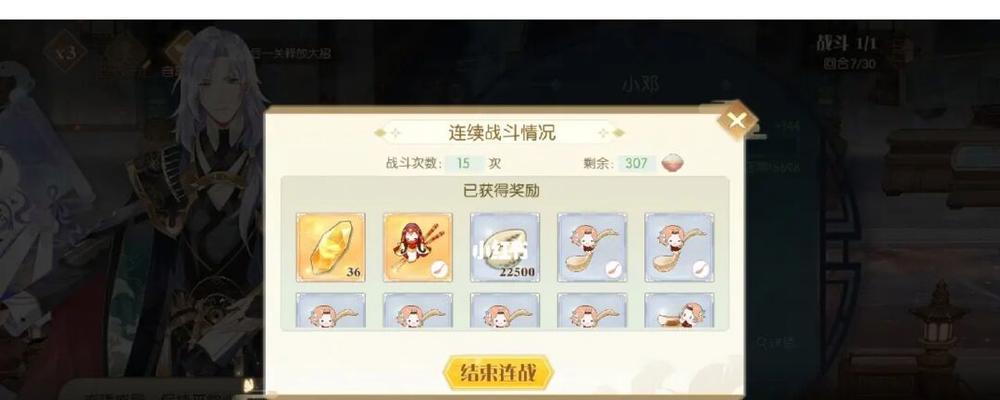Click the first spoon reward in second row

[x=330, y=311]
